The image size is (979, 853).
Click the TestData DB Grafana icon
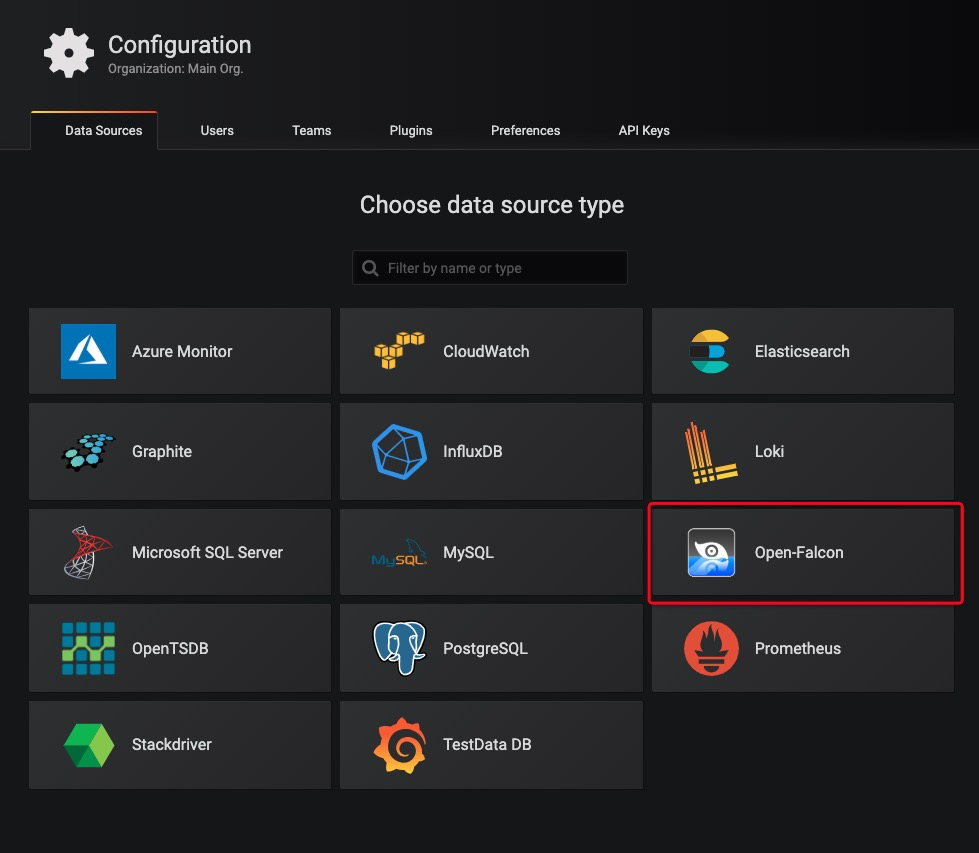click(400, 746)
